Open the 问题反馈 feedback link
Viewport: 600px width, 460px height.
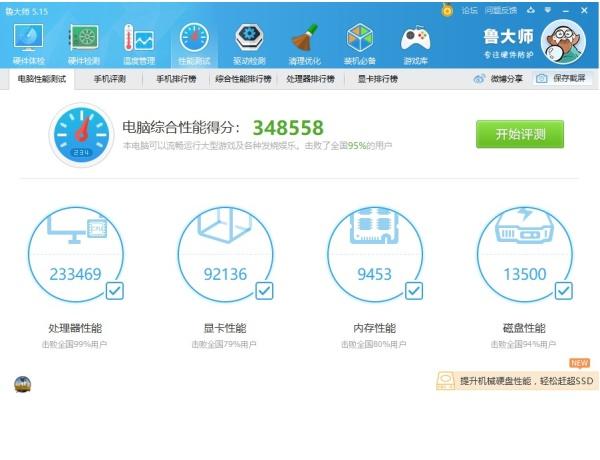(501, 10)
